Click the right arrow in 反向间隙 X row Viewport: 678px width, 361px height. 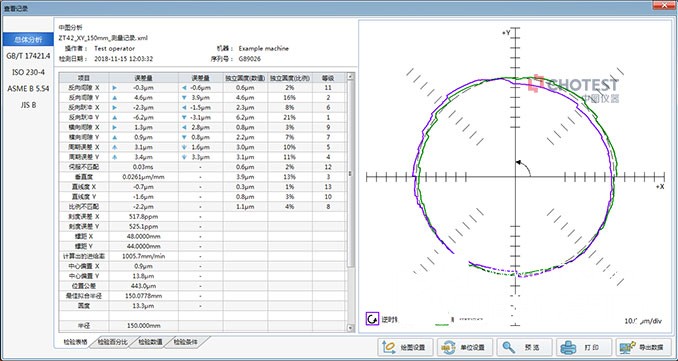tap(115, 88)
